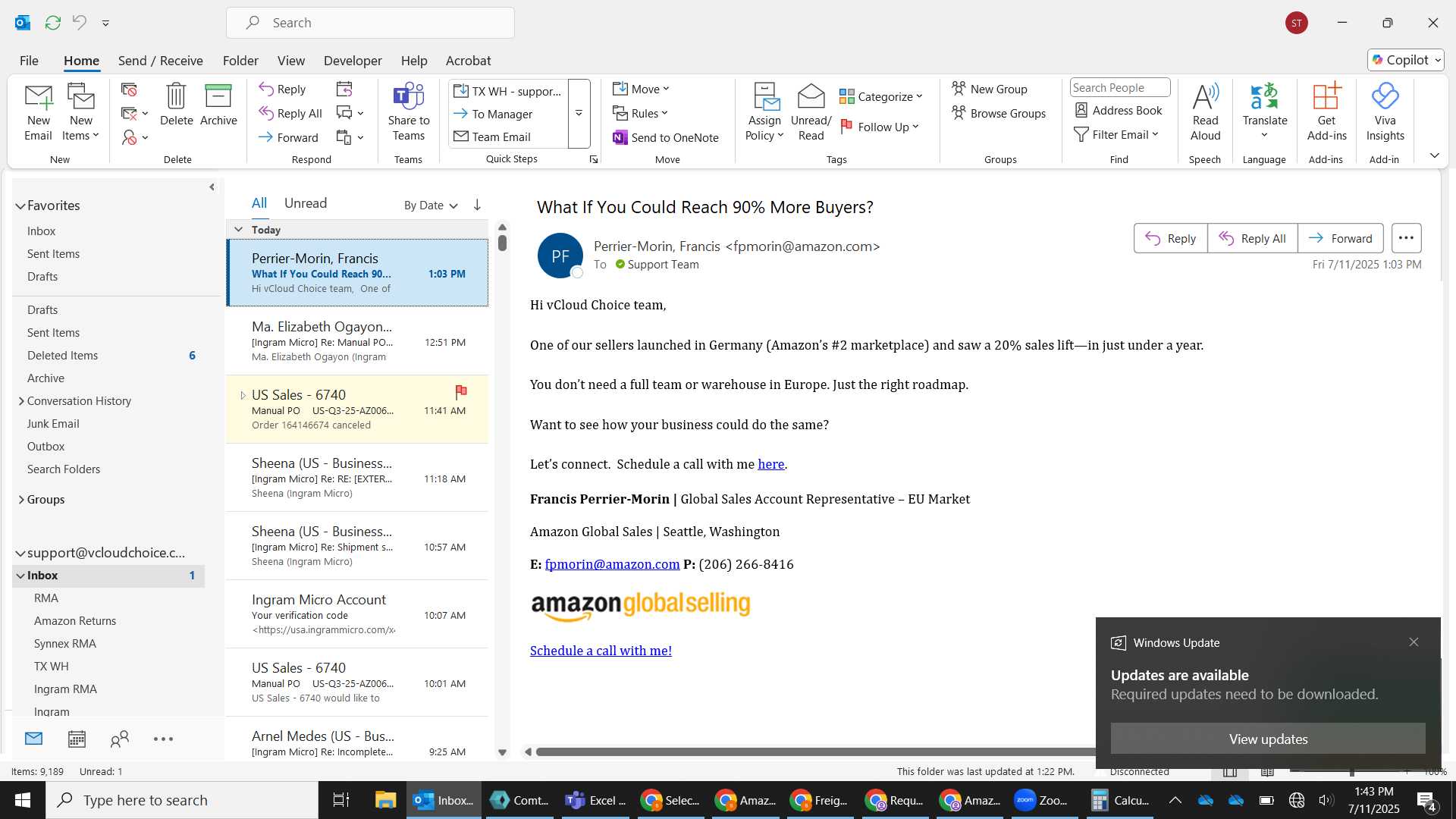Viewport: 1456px width, 819px height.
Task: Open Mail view icon in navigation bar
Action: [33, 739]
